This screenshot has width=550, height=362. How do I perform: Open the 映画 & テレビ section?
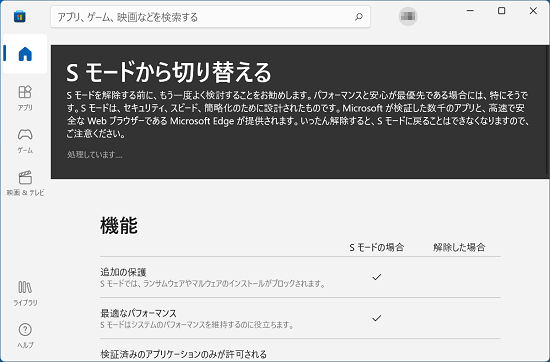[25, 183]
